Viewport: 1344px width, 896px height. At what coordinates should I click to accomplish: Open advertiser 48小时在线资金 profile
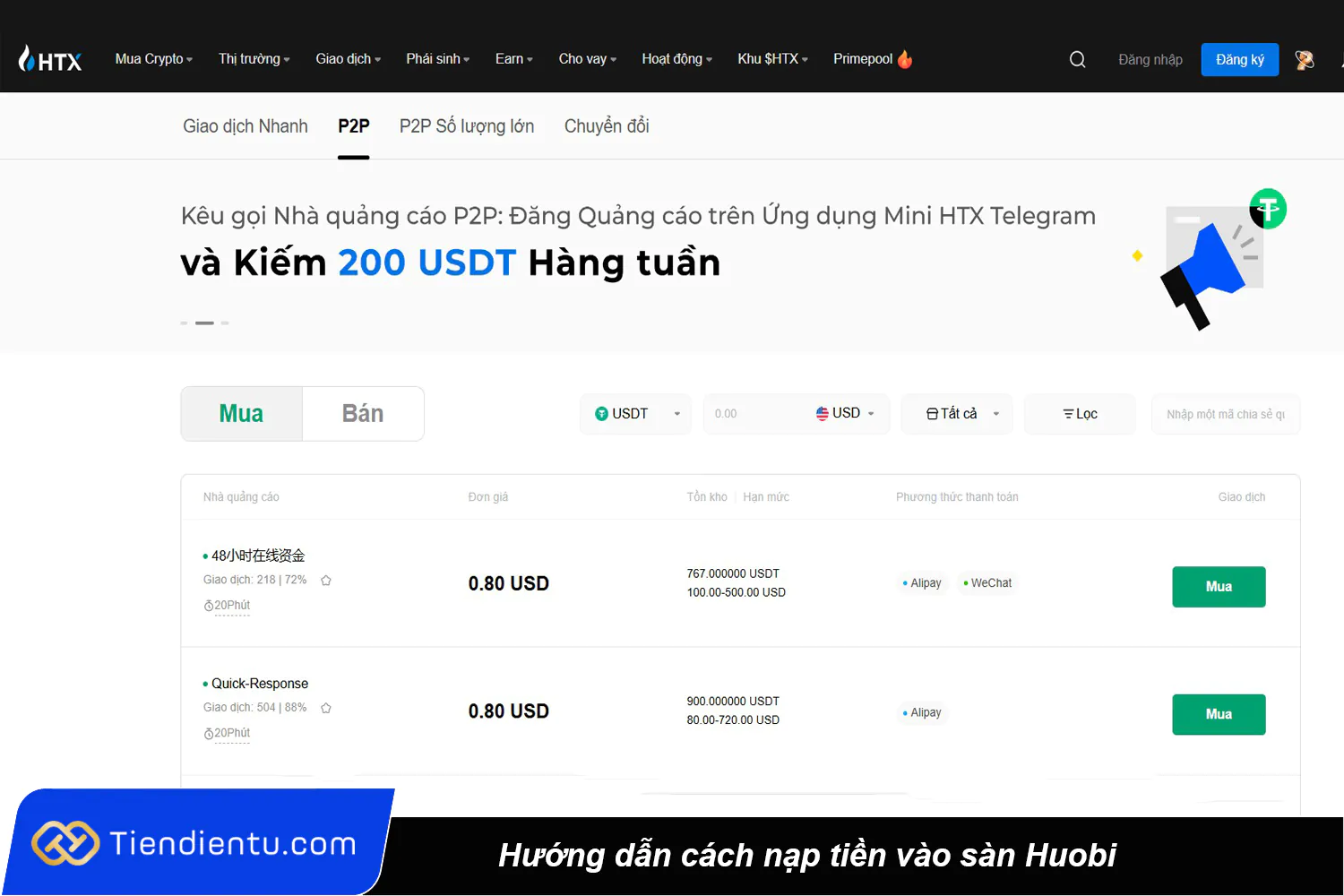pyautogui.click(x=258, y=556)
